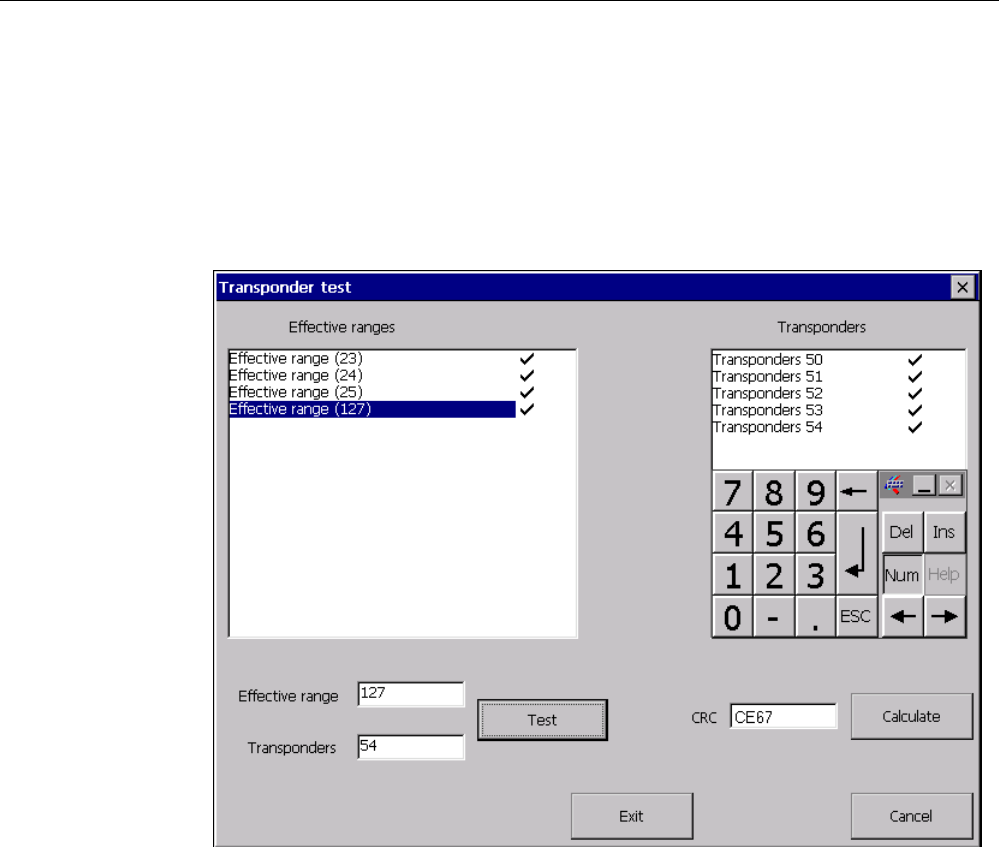999x847 pixels.
Task: Click the checkmark next to Transponders 50
Action: tap(915, 360)
